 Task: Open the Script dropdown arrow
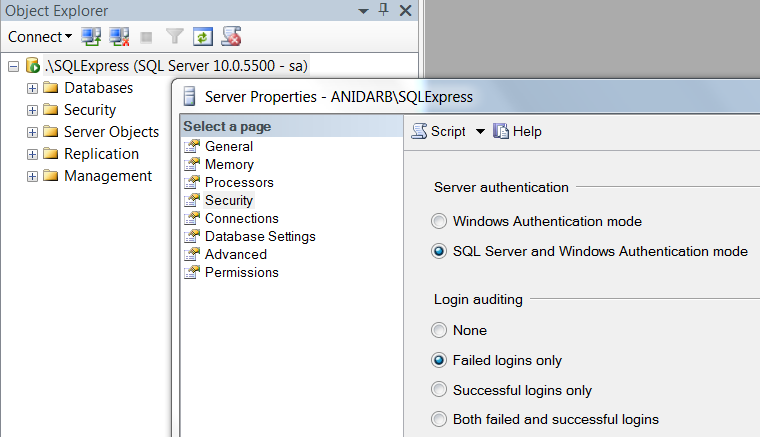coord(480,132)
